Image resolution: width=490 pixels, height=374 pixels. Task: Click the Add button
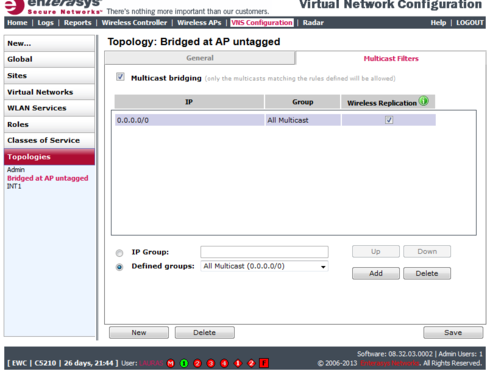coord(376,273)
